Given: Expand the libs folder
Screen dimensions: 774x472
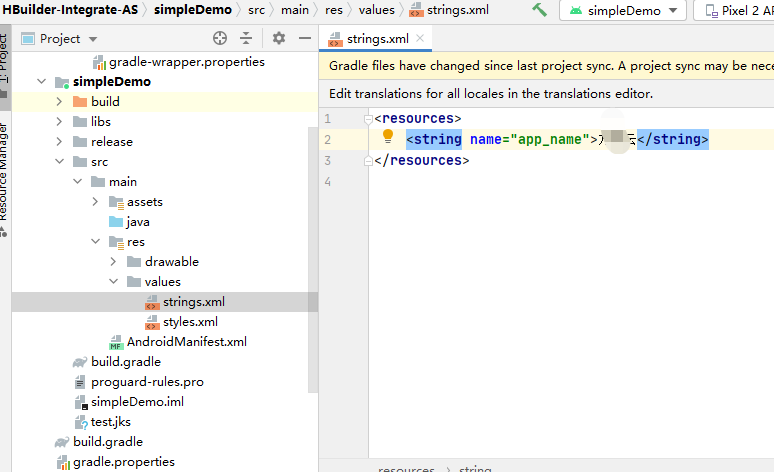Looking at the screenshot, I should 59,121.
